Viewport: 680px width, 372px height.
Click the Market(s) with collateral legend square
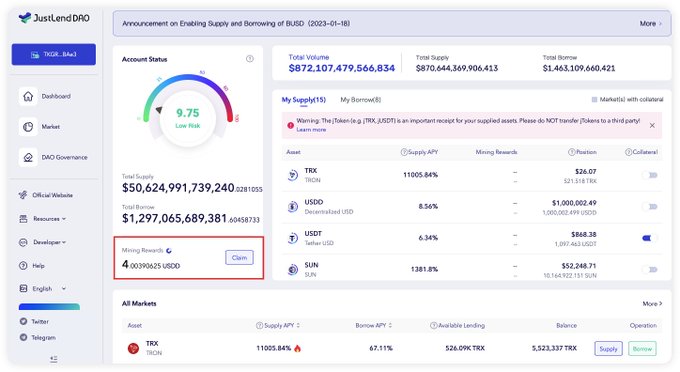pos(595,100)
